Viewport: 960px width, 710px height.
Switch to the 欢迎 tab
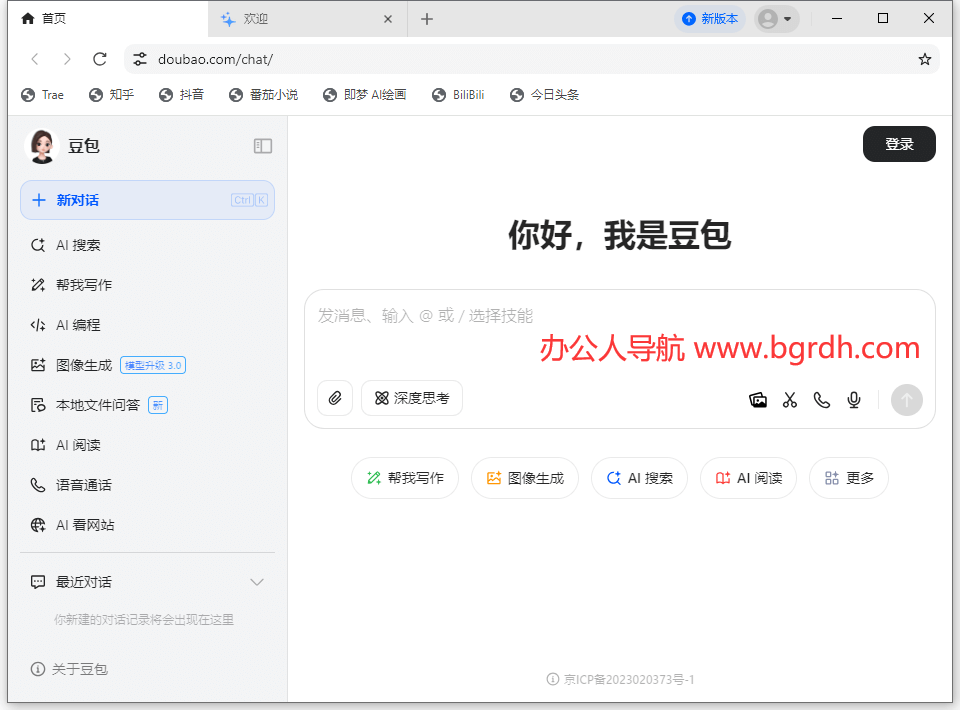[306, 19]
